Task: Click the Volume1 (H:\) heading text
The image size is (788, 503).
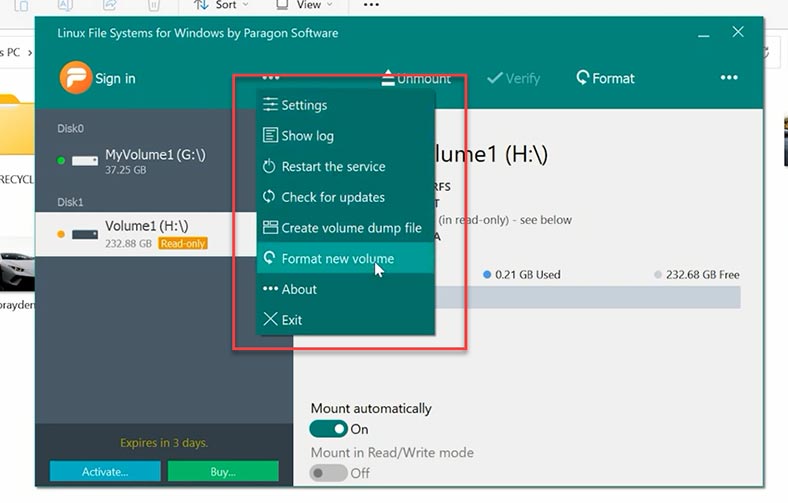Action: pos(491,154)
